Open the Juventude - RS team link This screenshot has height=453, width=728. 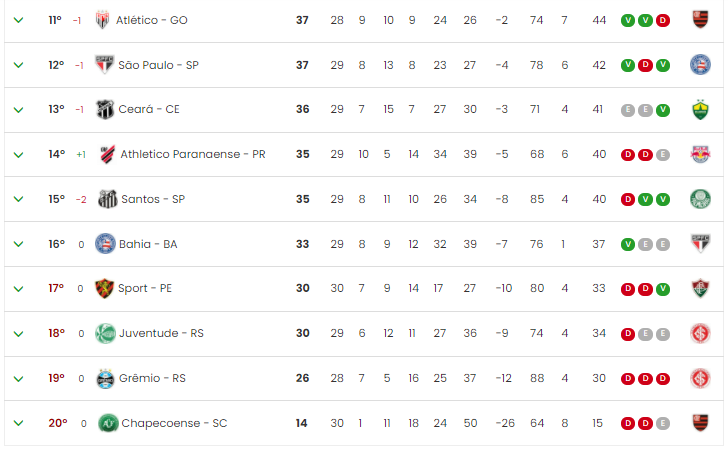coord(161,333)
